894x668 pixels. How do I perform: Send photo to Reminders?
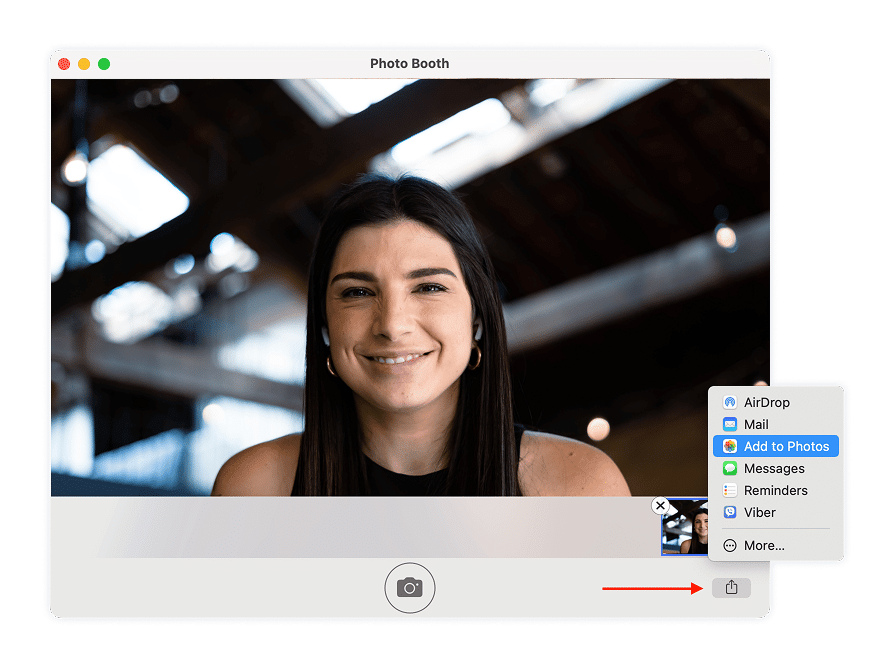pos(775,491)
